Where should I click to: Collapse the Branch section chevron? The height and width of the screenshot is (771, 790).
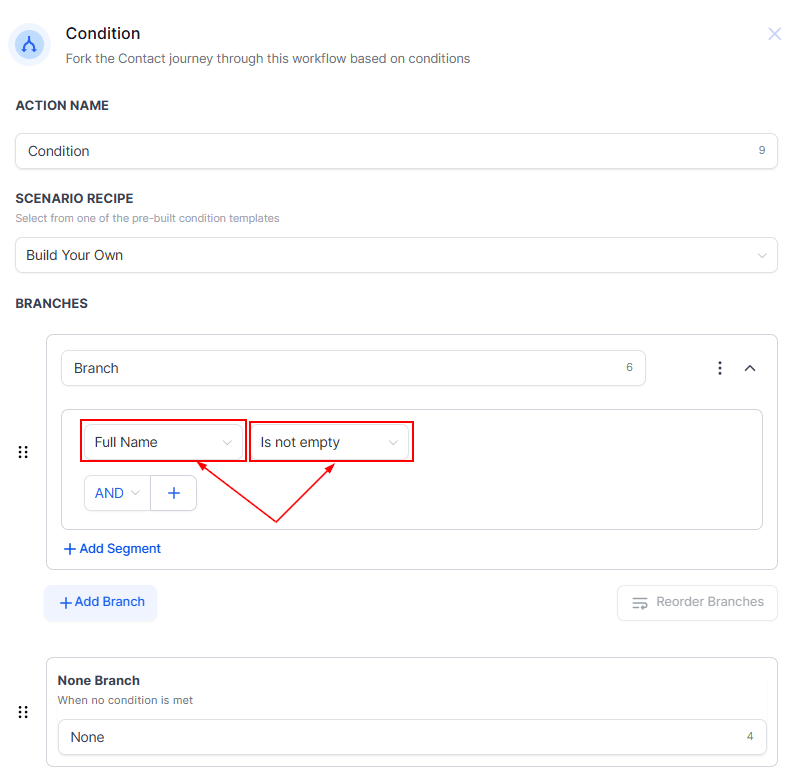750,368
